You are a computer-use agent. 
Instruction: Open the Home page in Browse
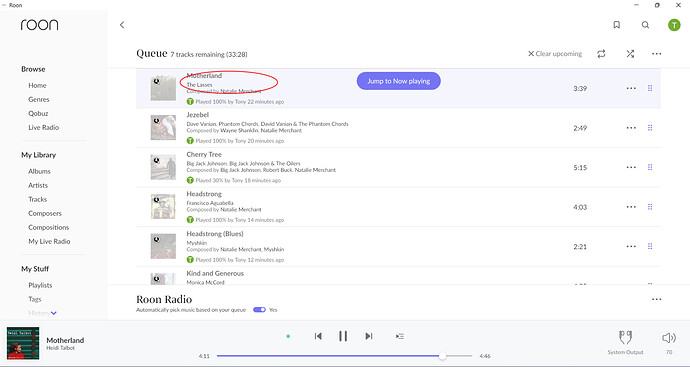[x=37, y=85]
